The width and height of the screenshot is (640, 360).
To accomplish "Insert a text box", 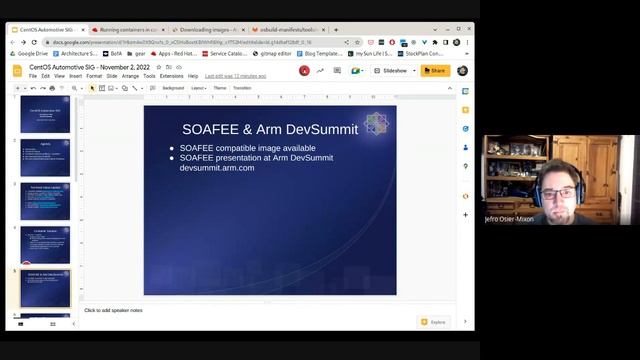I will [x=102, y=88].
